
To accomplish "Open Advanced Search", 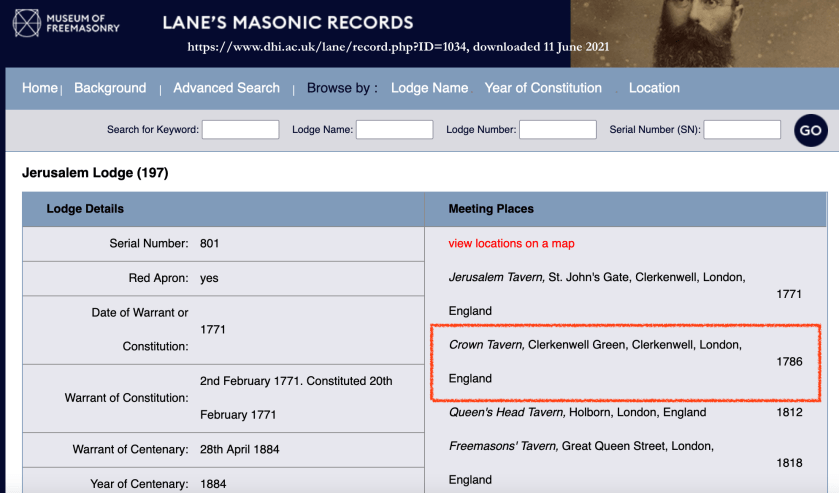I will [x=226, y=88].
